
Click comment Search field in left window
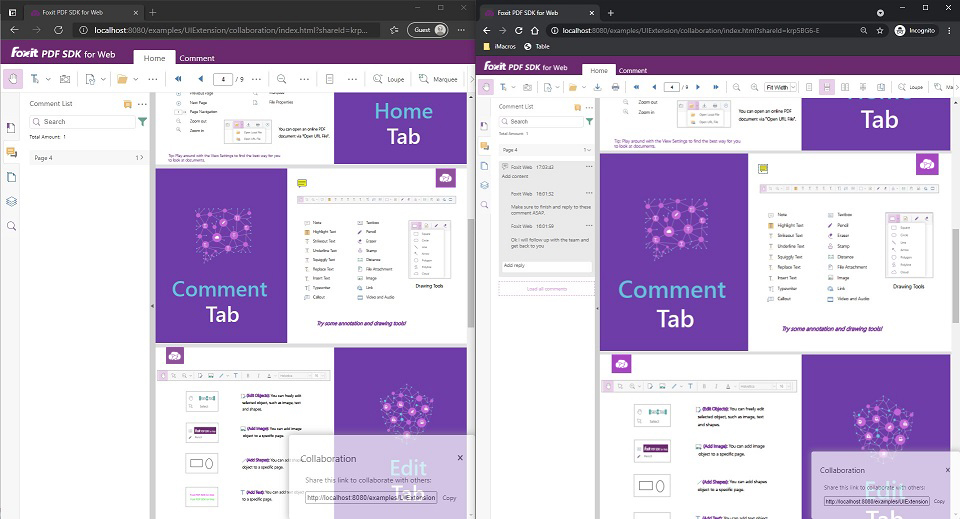click(x=83, y=122)
